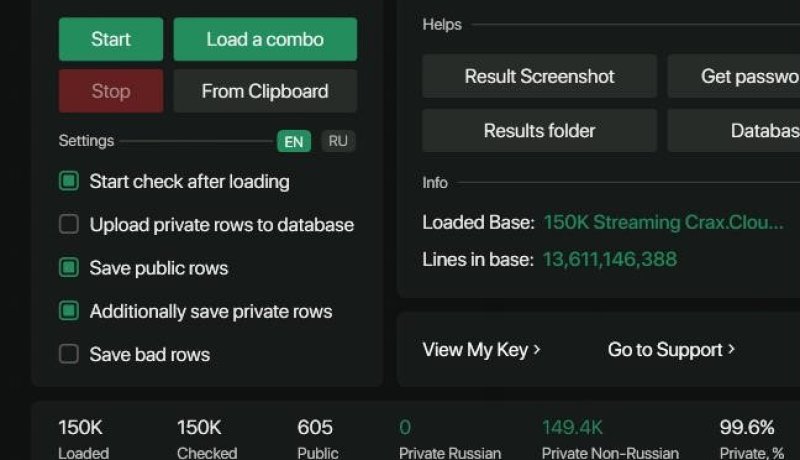Click the green Start button
This screenshot has width=800, height=460.
coord(110,40)
